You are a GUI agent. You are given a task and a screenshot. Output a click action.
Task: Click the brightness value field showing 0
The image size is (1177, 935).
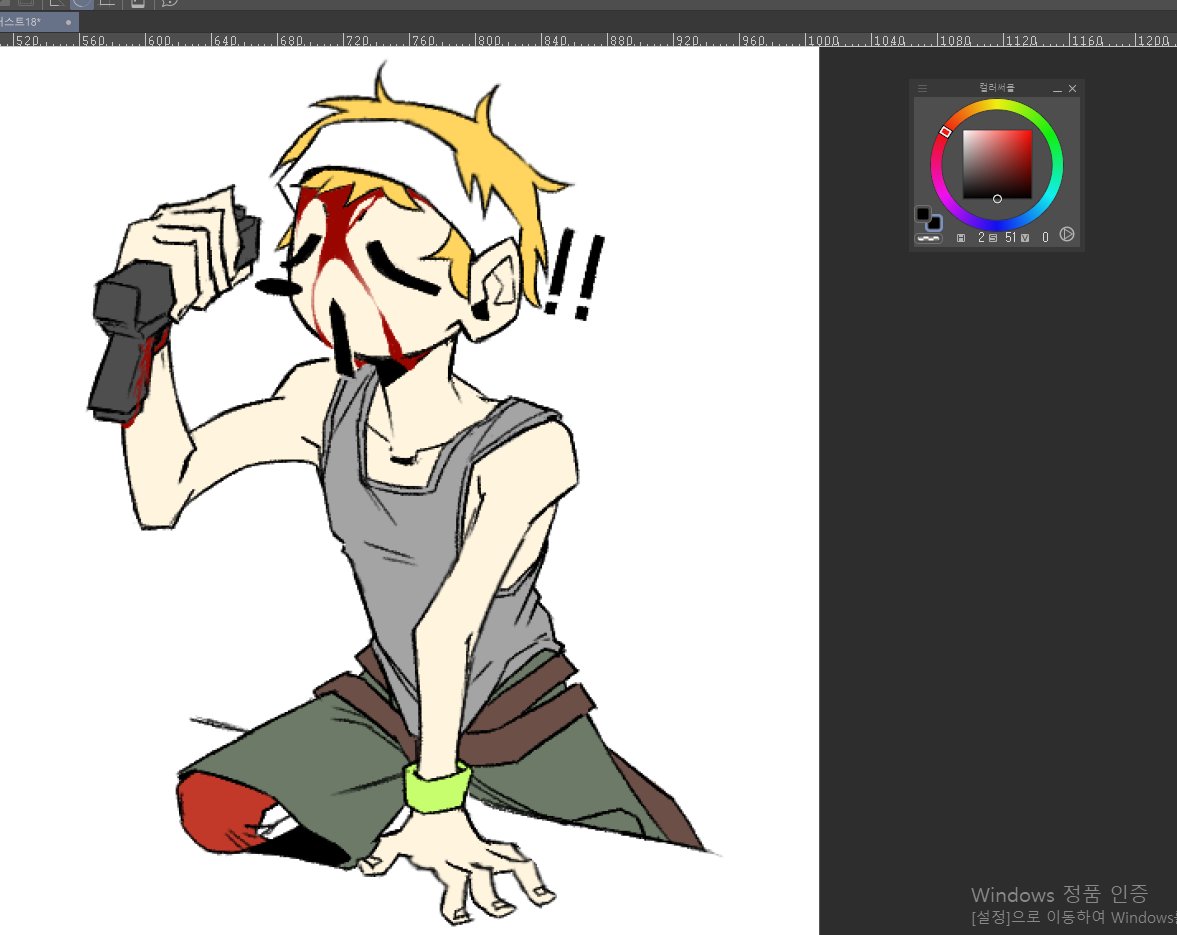click(x=1045, y=237)
